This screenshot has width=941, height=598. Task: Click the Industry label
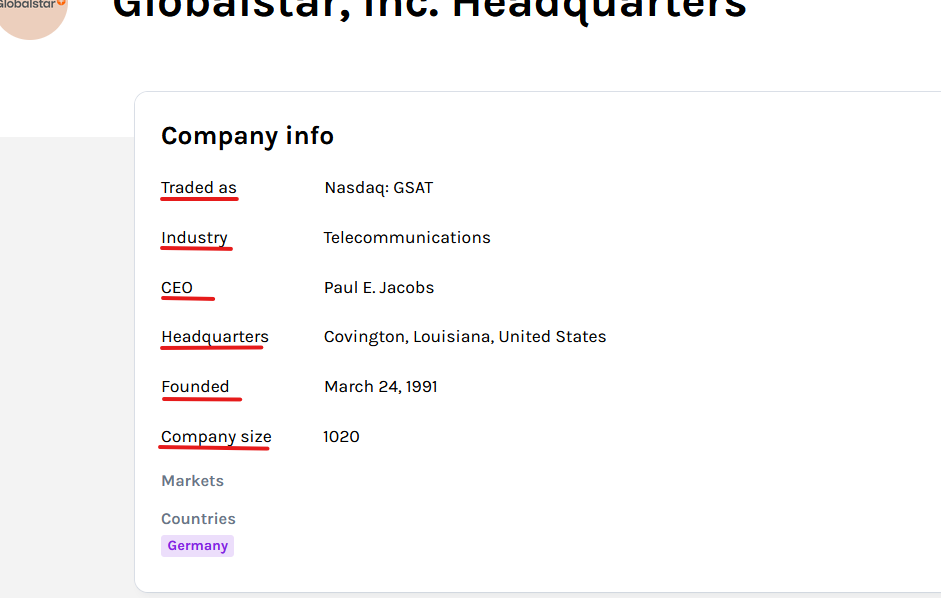194,238
